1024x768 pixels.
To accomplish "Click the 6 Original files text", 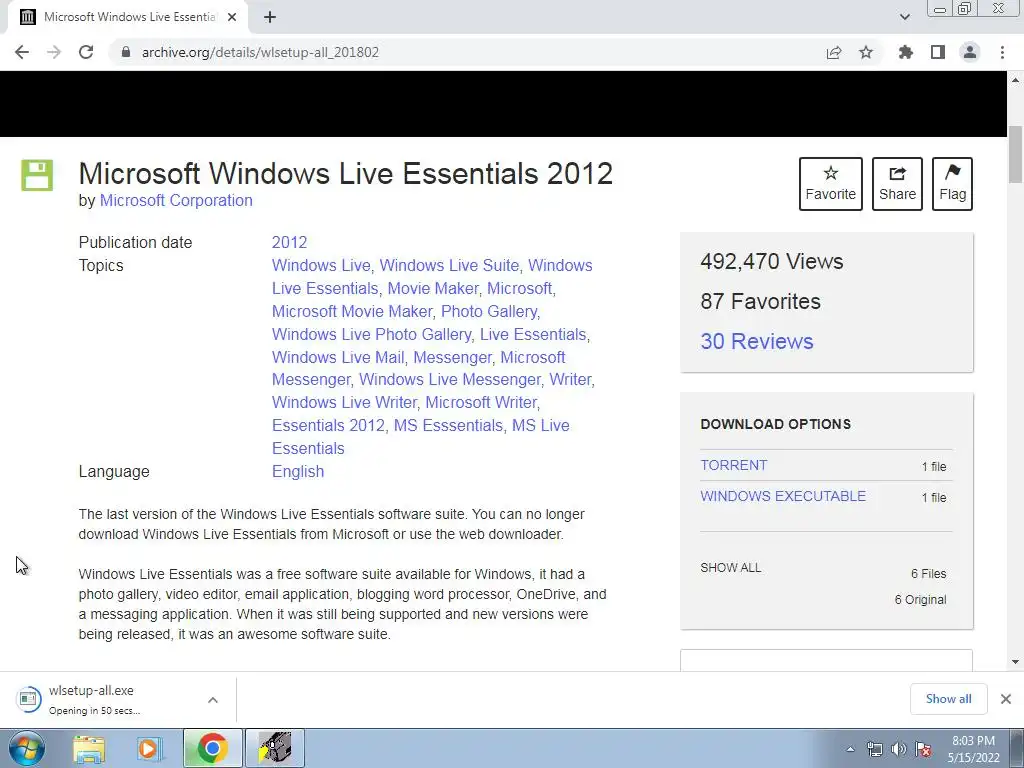I will tap(920, 600).
